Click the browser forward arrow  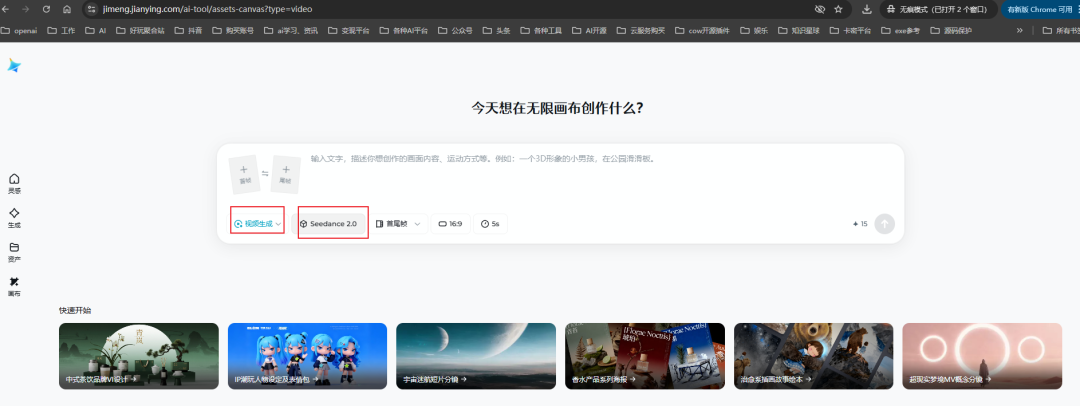pos(26,9)
